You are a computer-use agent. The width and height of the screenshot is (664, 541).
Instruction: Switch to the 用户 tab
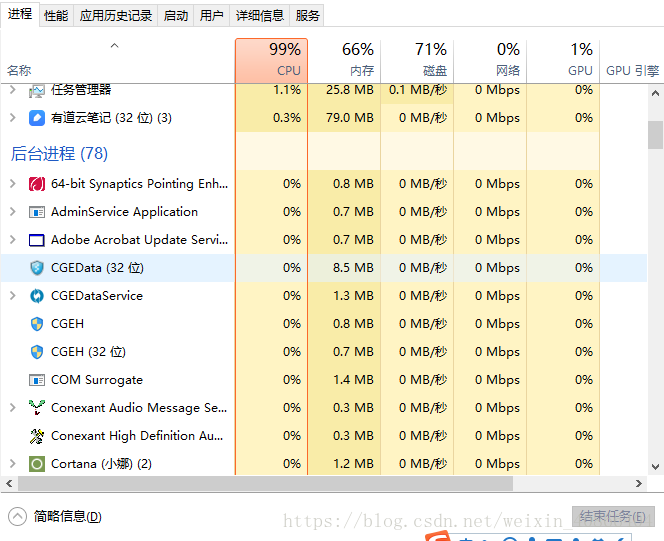point(211,16)
